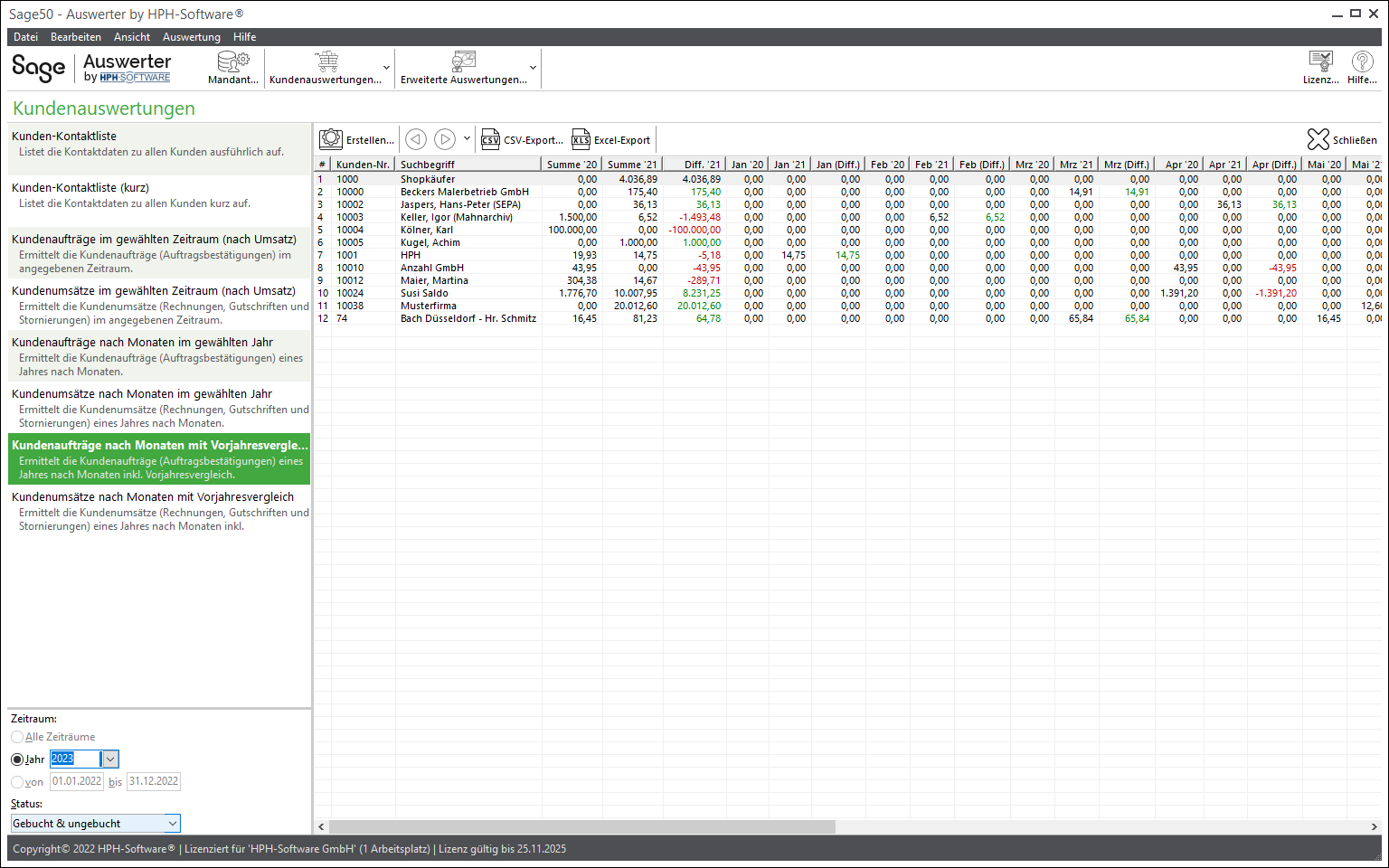Select Kundenumsätze nach Monaten im gewählten Jahr
The height and width of the screenshot is (868, 1389).
(x=159, y=407)
